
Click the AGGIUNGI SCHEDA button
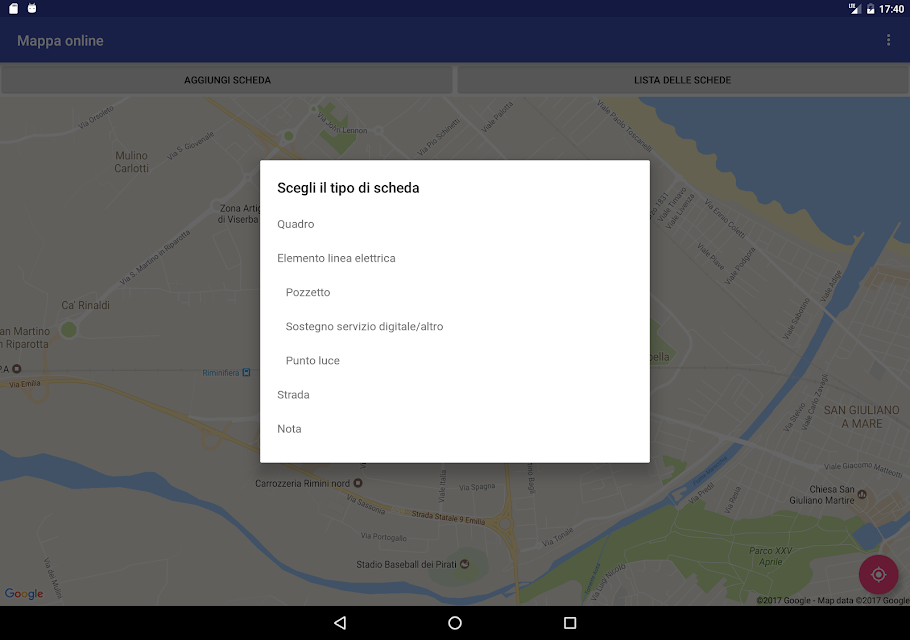pyautogui.click(x=227, y=80)
